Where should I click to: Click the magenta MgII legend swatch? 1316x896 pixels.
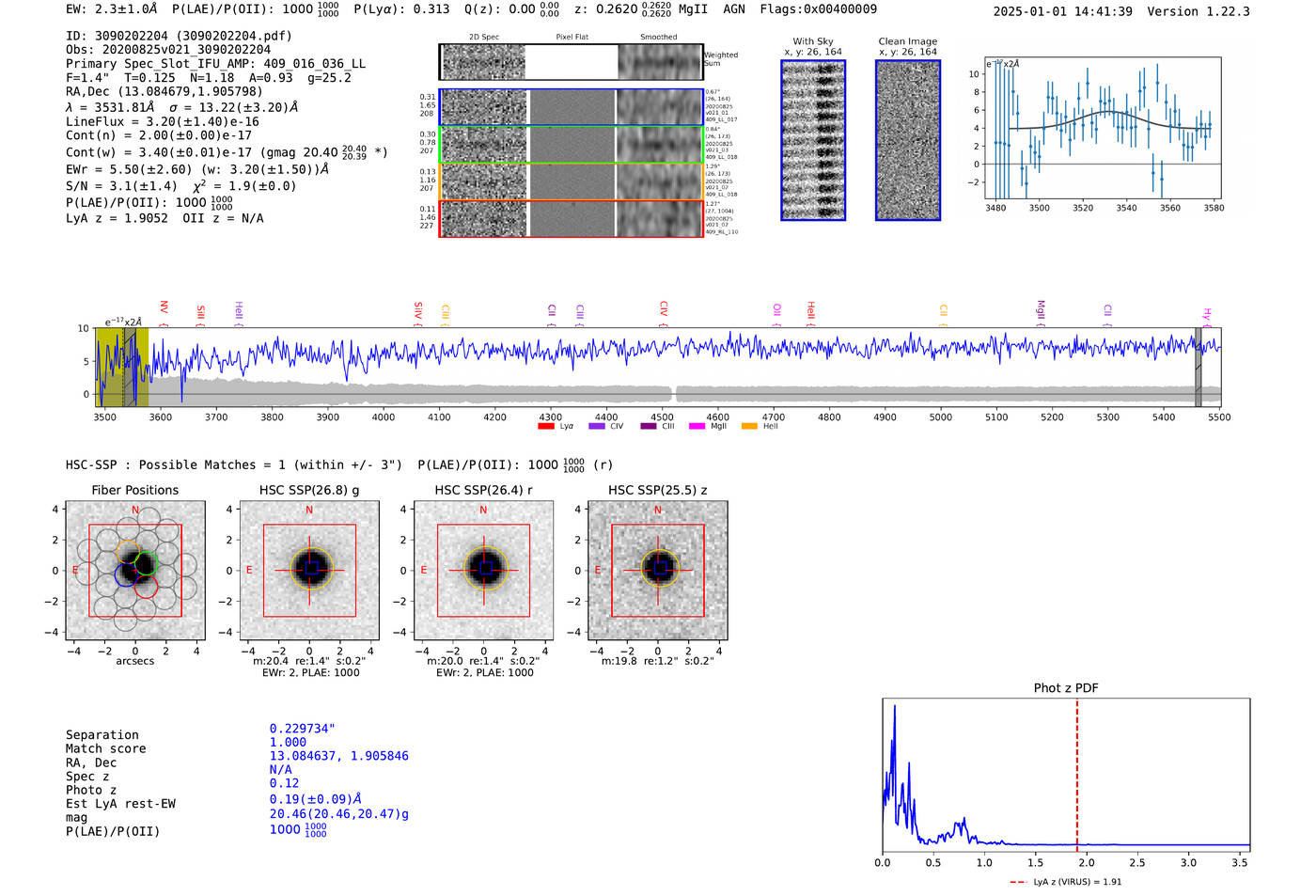[697, 427]
